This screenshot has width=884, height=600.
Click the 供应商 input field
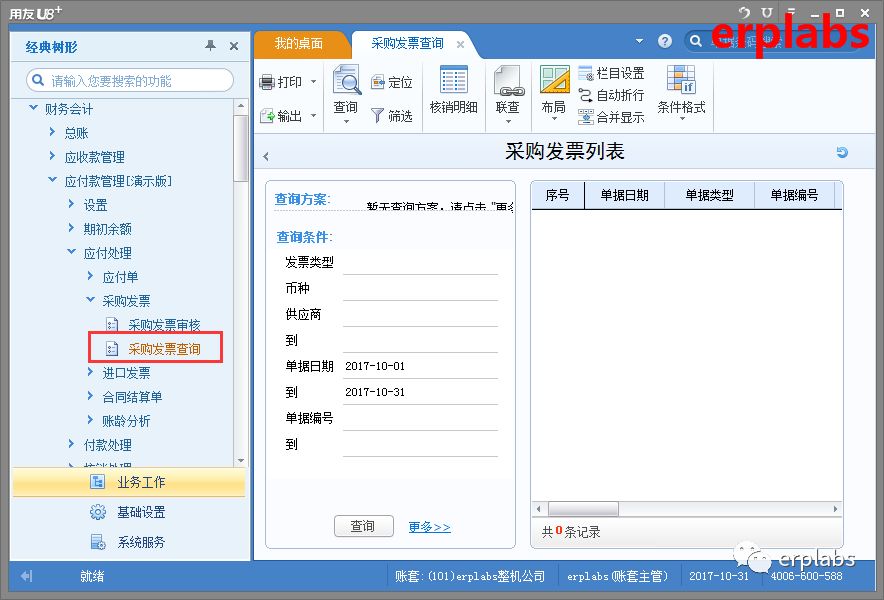tap(421, 315)
